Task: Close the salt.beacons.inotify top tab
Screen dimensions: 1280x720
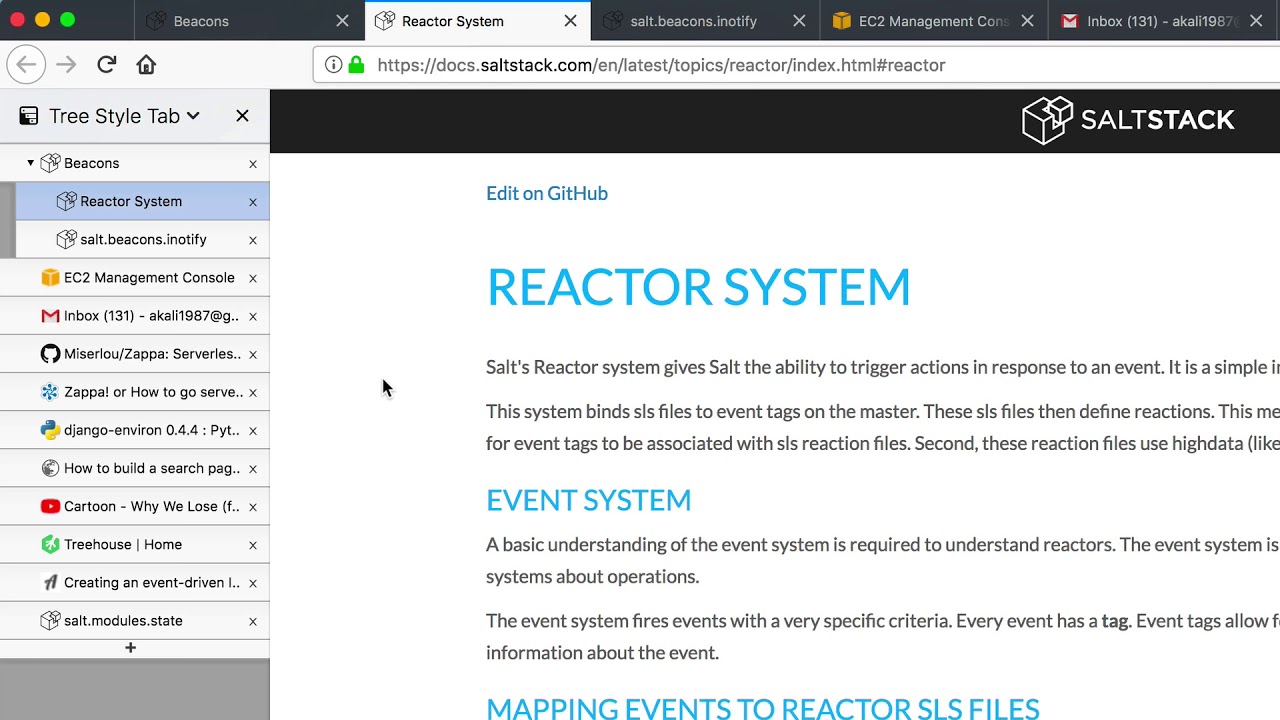Action: point(799,21)
